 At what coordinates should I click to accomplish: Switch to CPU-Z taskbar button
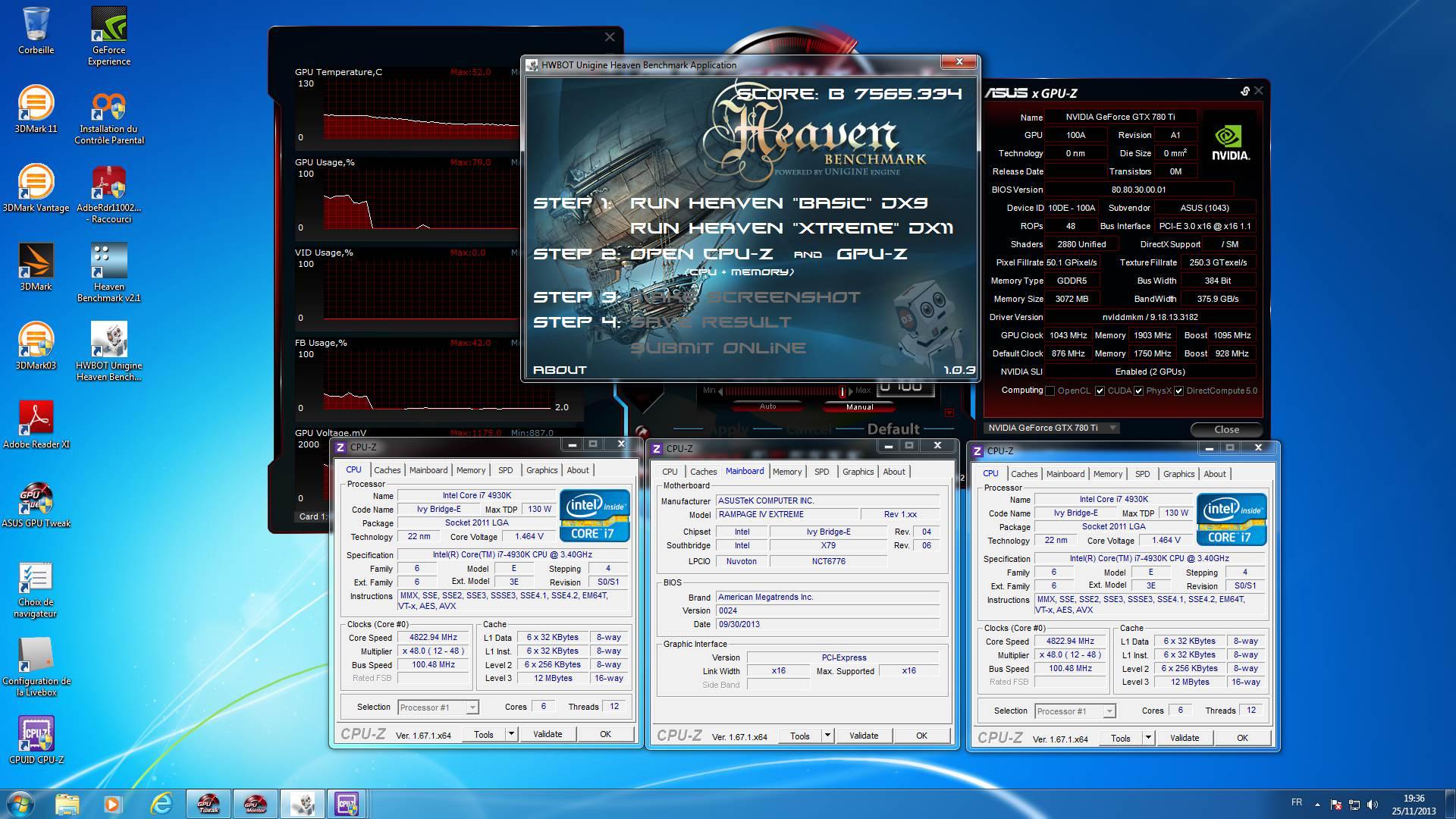347,804
